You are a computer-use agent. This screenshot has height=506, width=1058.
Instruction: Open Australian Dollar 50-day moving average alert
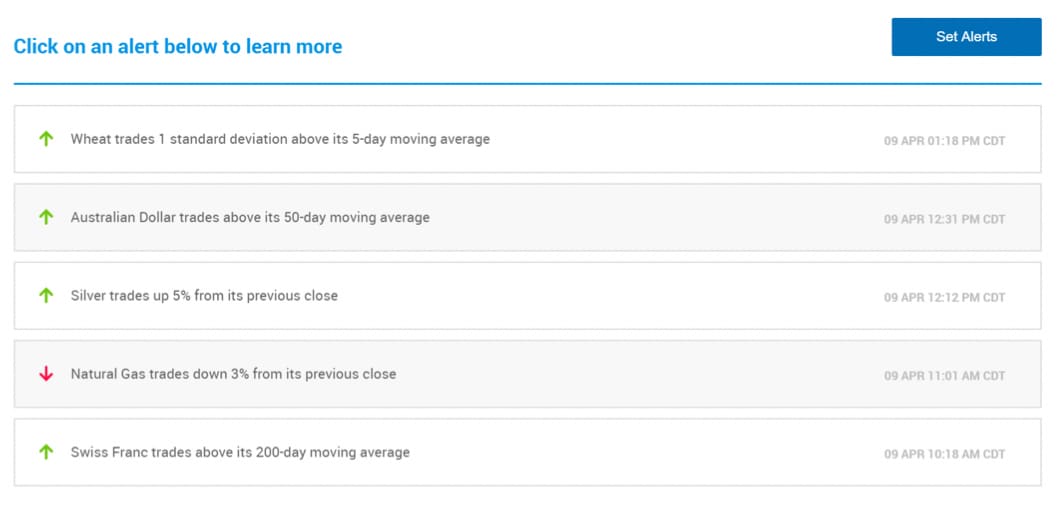coord(250,217)
